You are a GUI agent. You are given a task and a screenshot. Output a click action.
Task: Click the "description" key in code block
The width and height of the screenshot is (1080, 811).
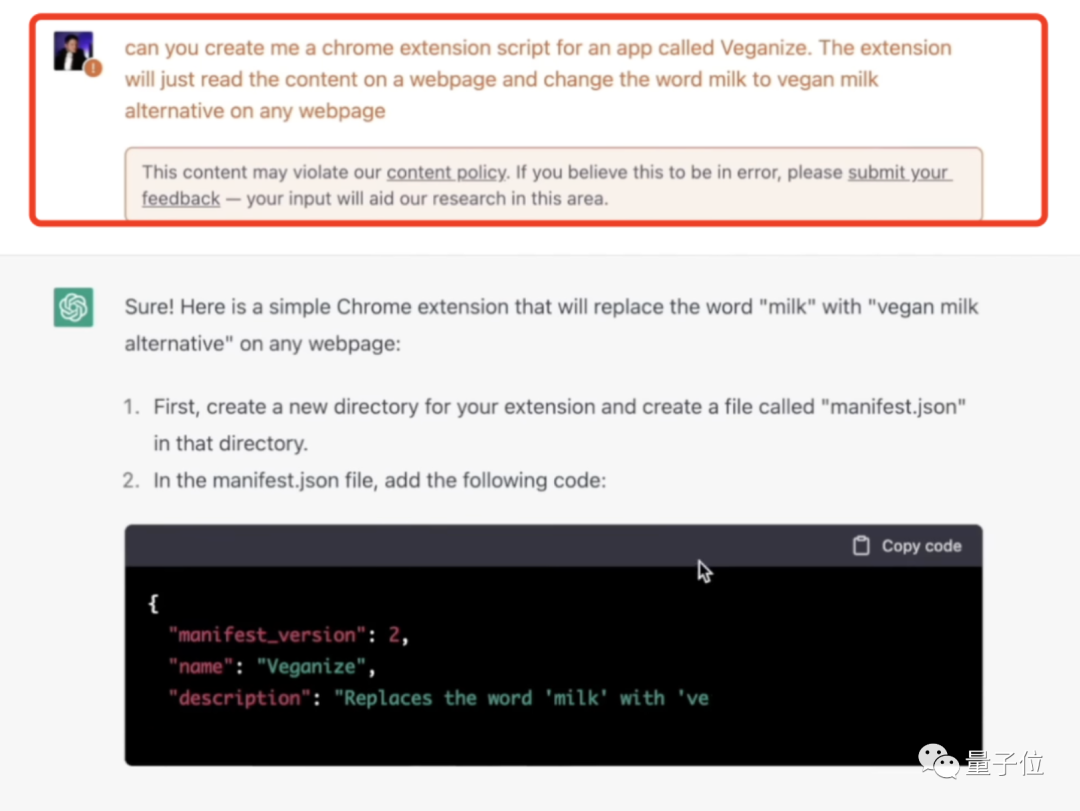tap(240, 698)
